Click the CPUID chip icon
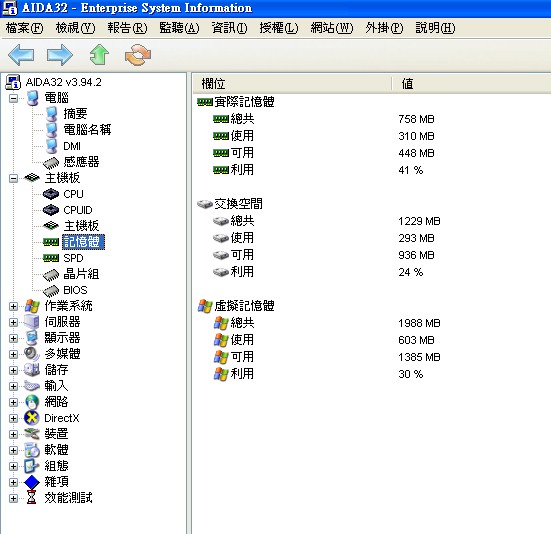 click(x=51, y=210)
